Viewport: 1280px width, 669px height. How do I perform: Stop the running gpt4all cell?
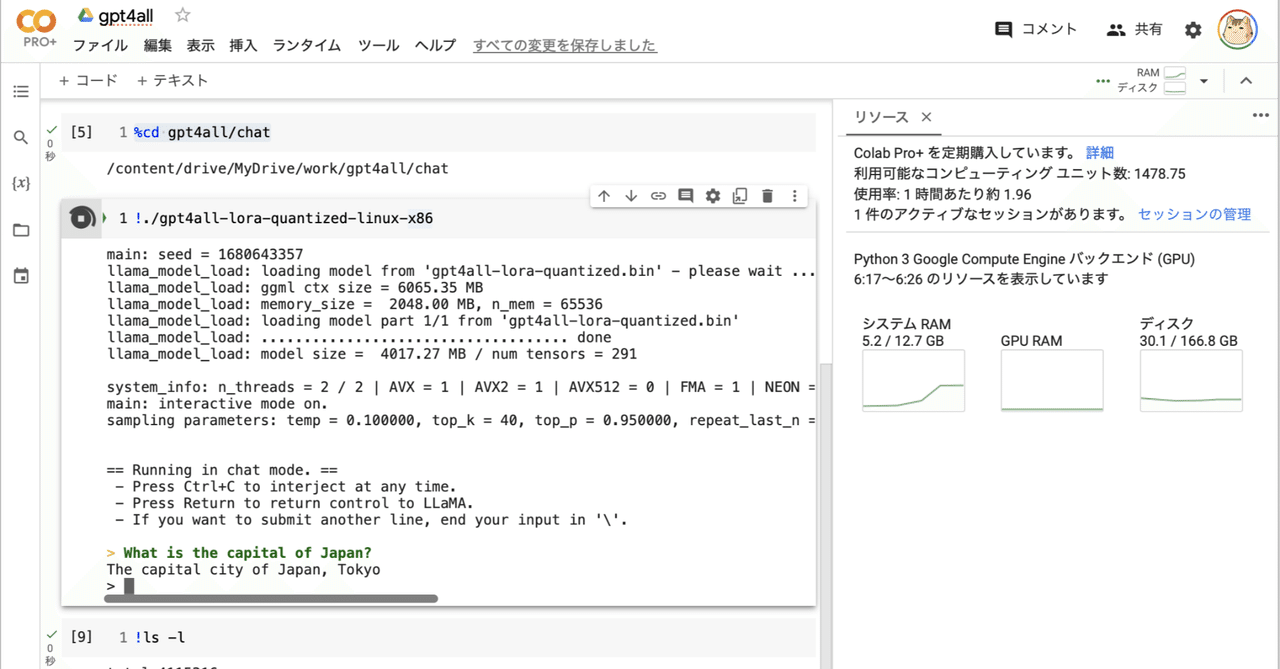tap(82, 218)
